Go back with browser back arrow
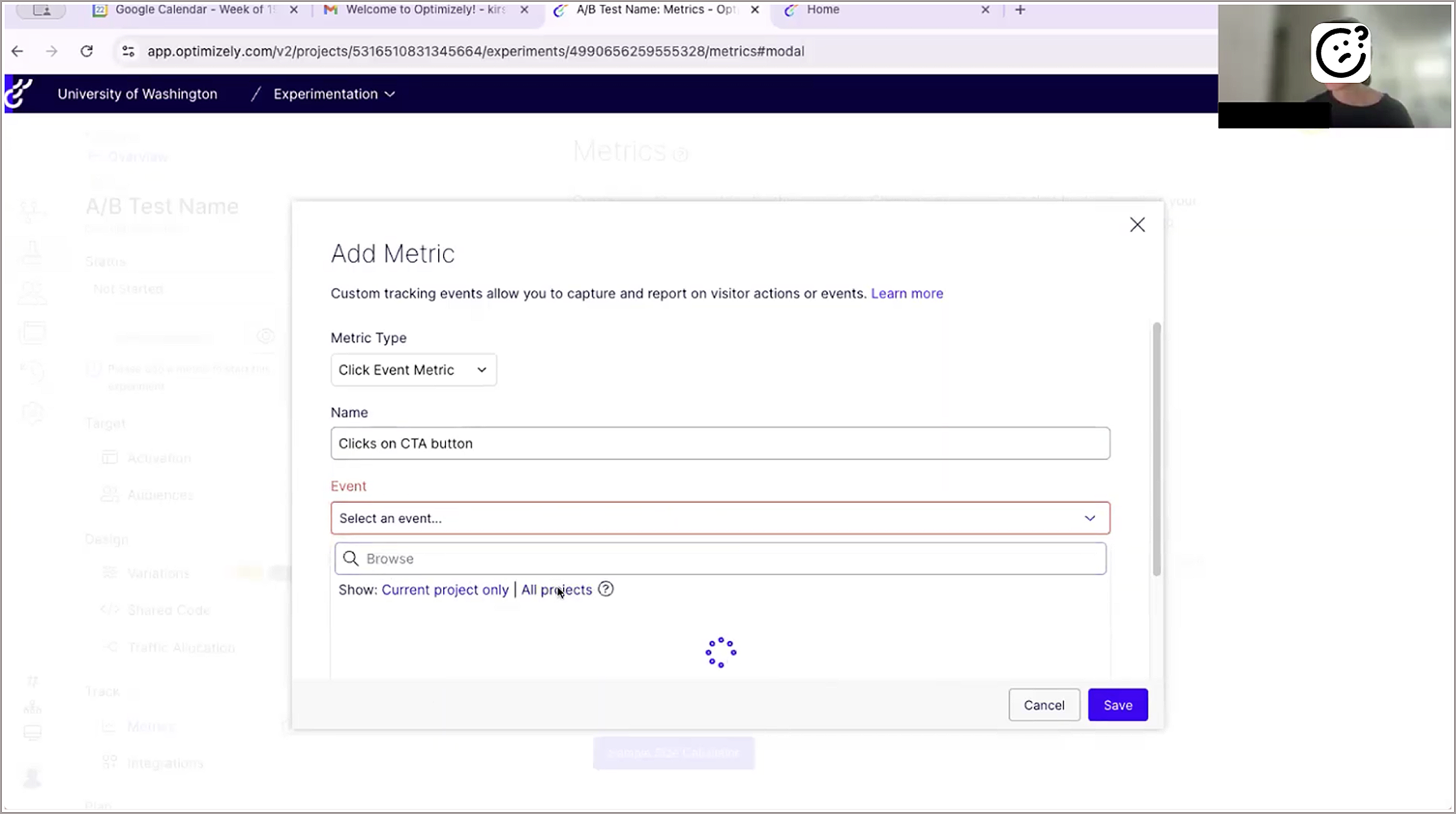 coord(17,51)
